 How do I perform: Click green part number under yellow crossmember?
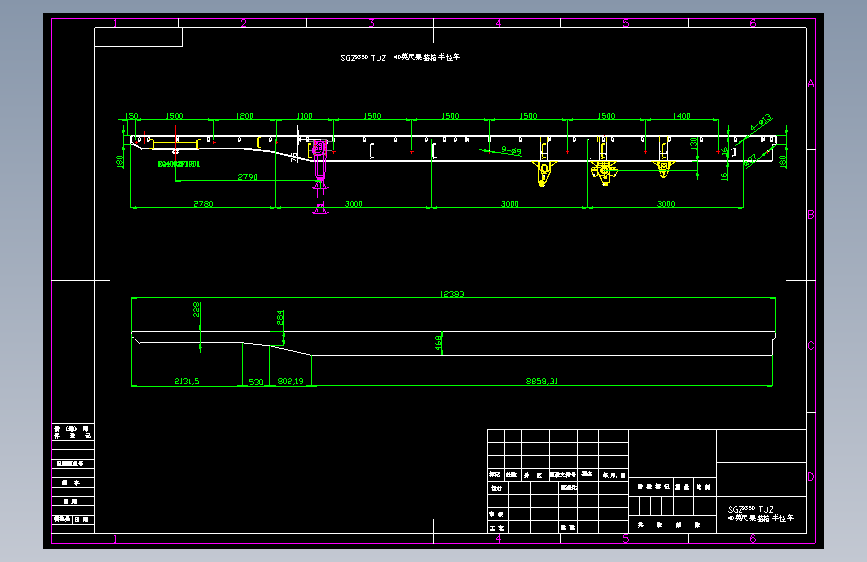click(179, 164)
